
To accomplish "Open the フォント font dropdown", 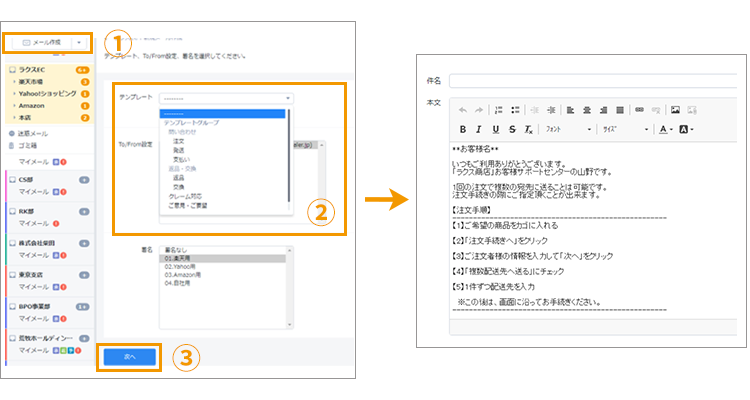I will [x=568, y=129].
